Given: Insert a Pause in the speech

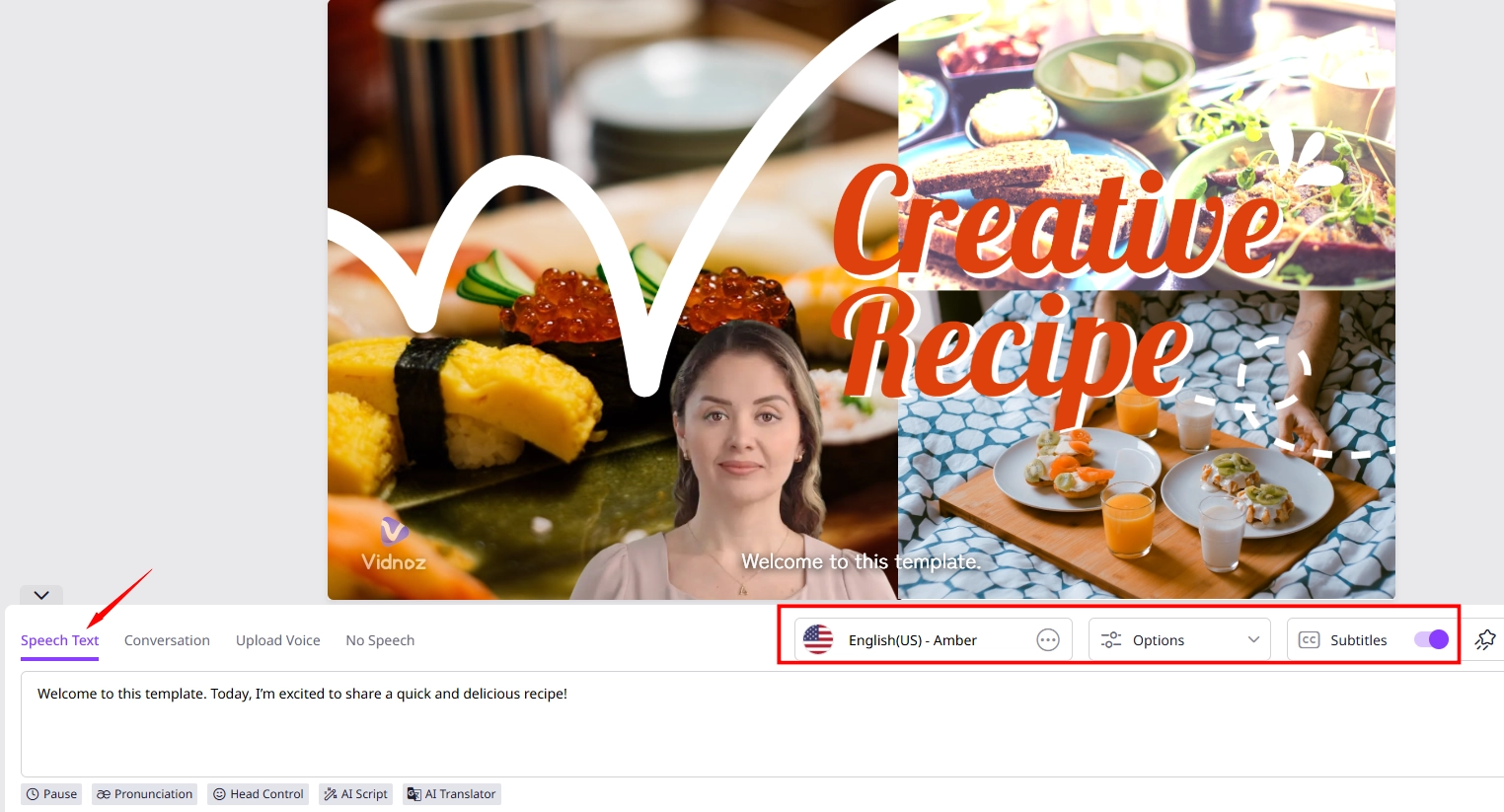Looking at the screenshot, I should click(x=51, y=794).
